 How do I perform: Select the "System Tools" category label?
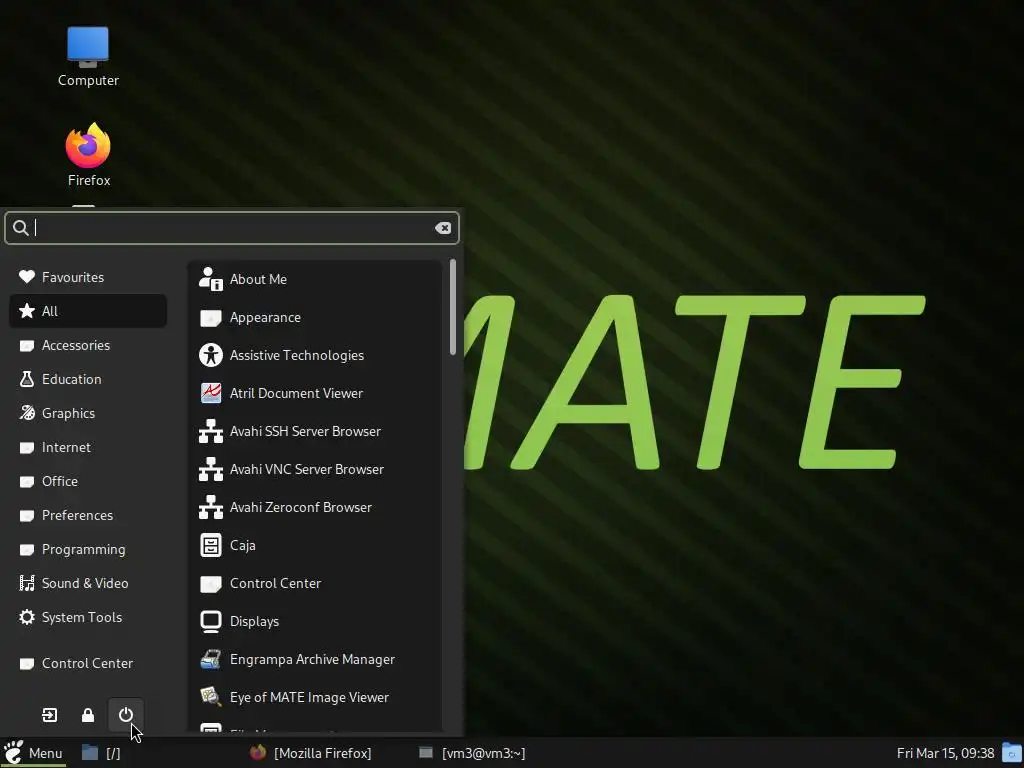(x=82, y=617)
